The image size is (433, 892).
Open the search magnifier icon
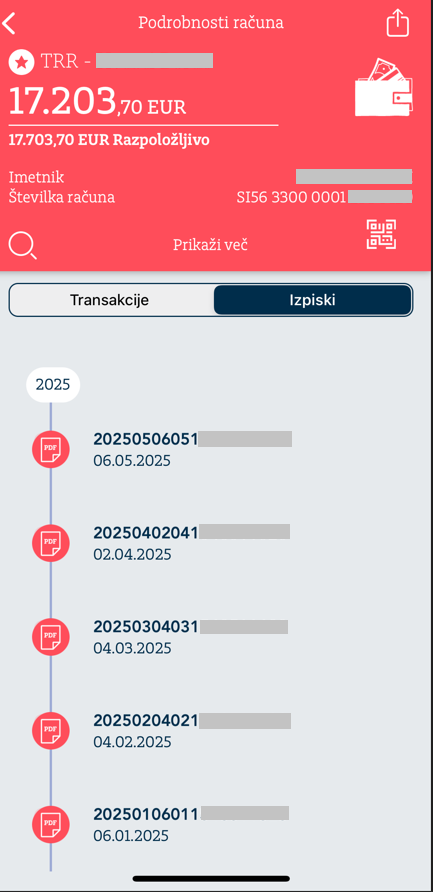[x=23, y=246]
